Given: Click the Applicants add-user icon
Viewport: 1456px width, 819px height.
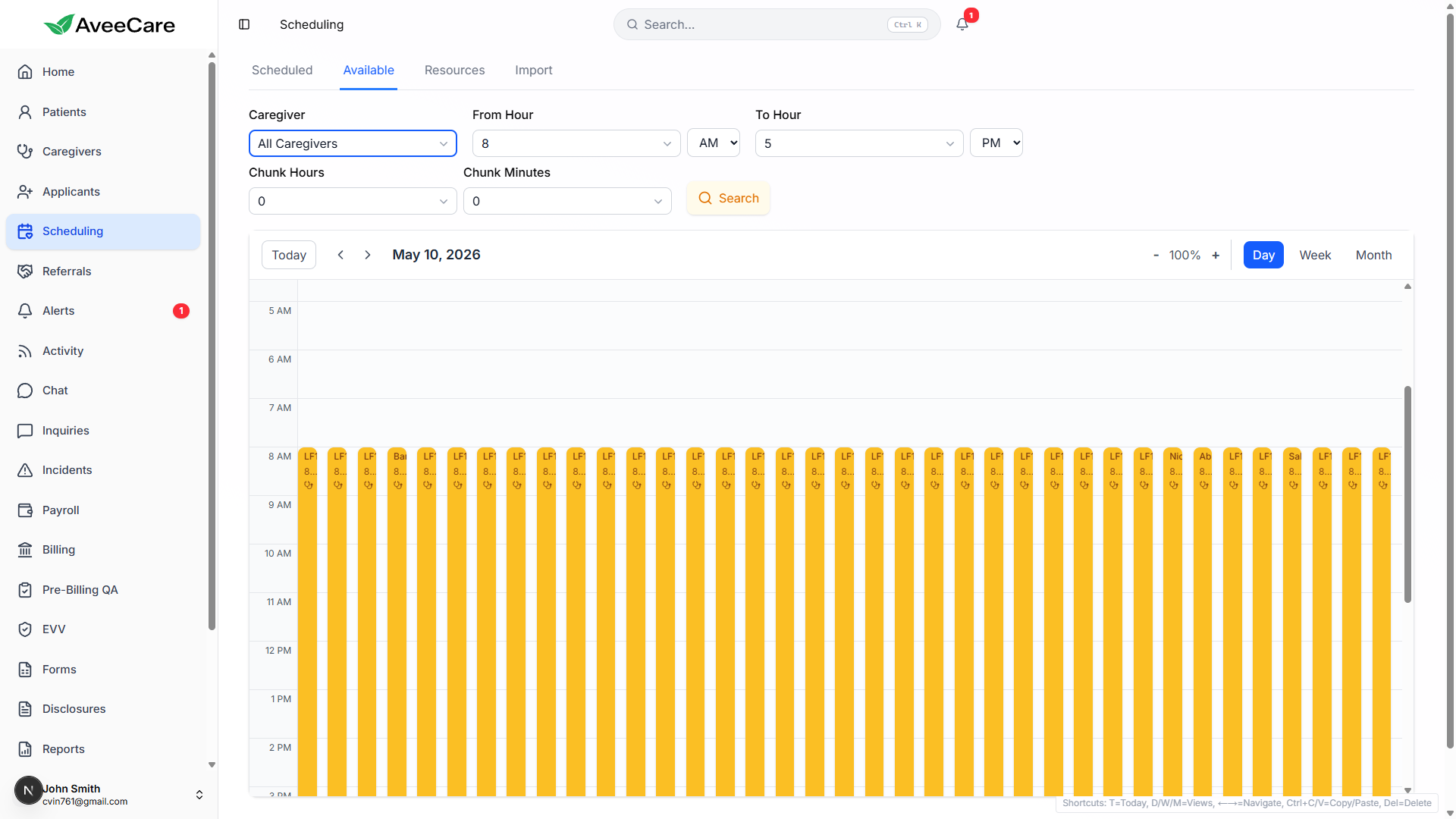Looking at the screenshot, I should tap(25, 192).
